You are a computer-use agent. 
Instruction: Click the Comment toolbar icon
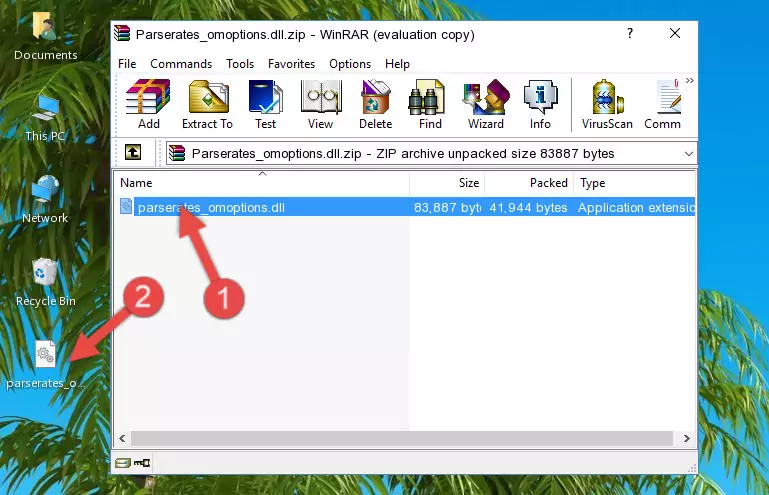663,104
